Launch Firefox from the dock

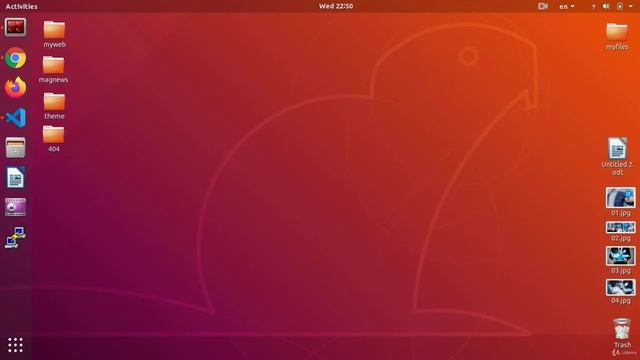16,88
